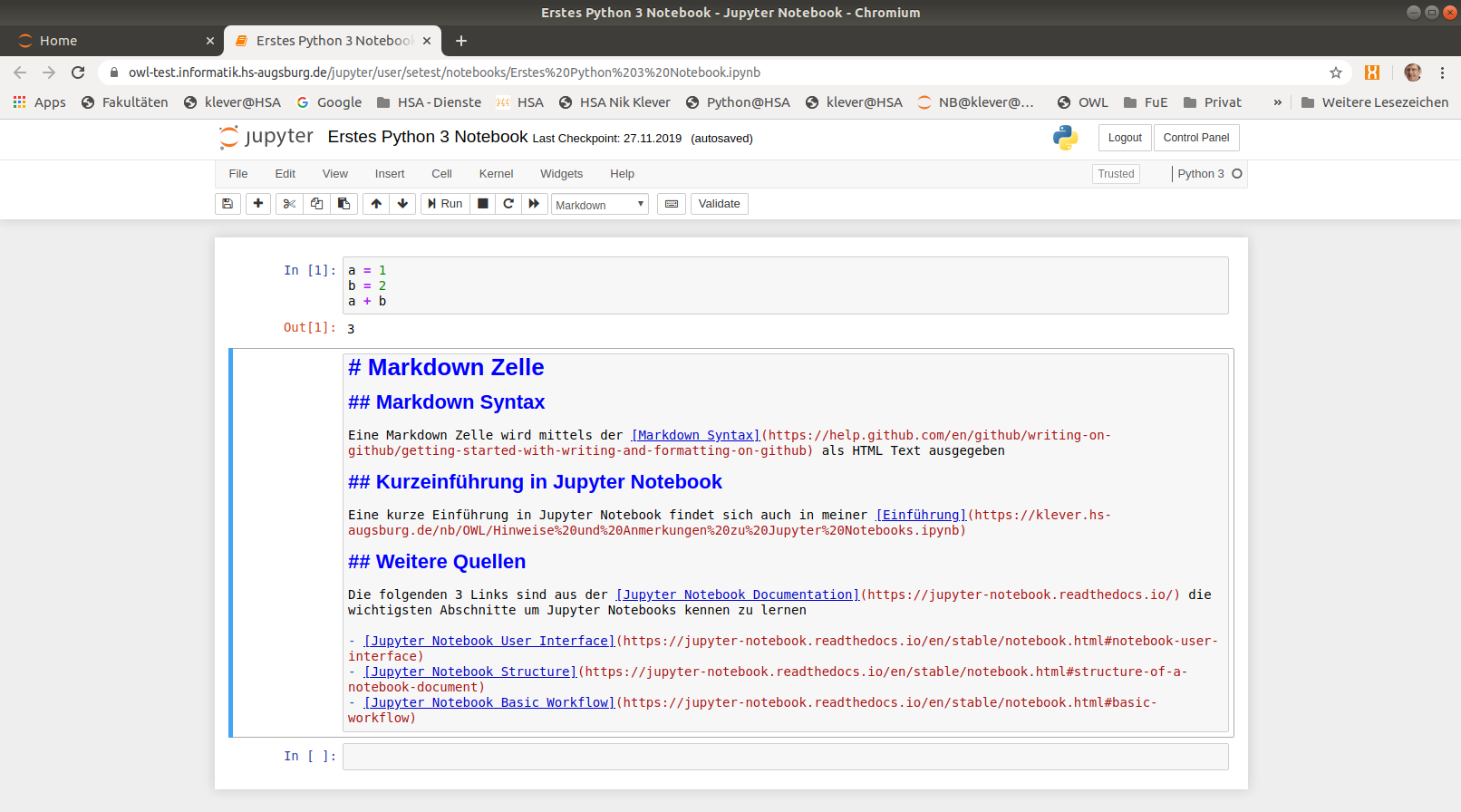Open the user profile avatar
1461x812 pixels.
[1412, 72]
